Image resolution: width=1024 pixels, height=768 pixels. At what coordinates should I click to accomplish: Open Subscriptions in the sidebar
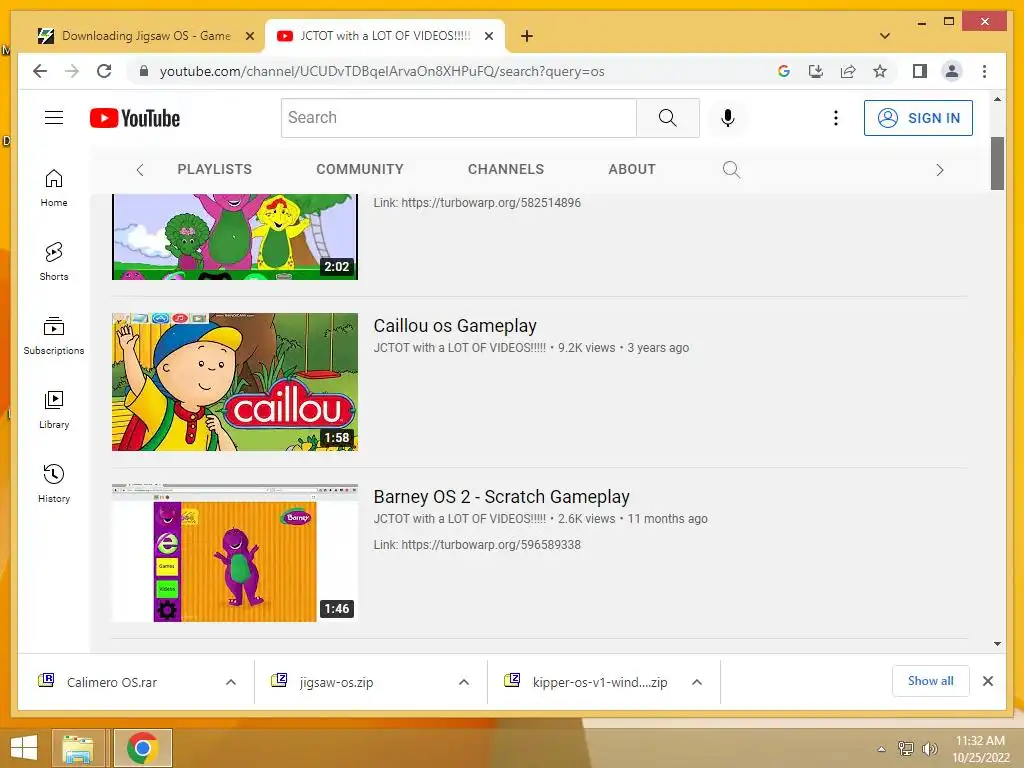point(54,336)
